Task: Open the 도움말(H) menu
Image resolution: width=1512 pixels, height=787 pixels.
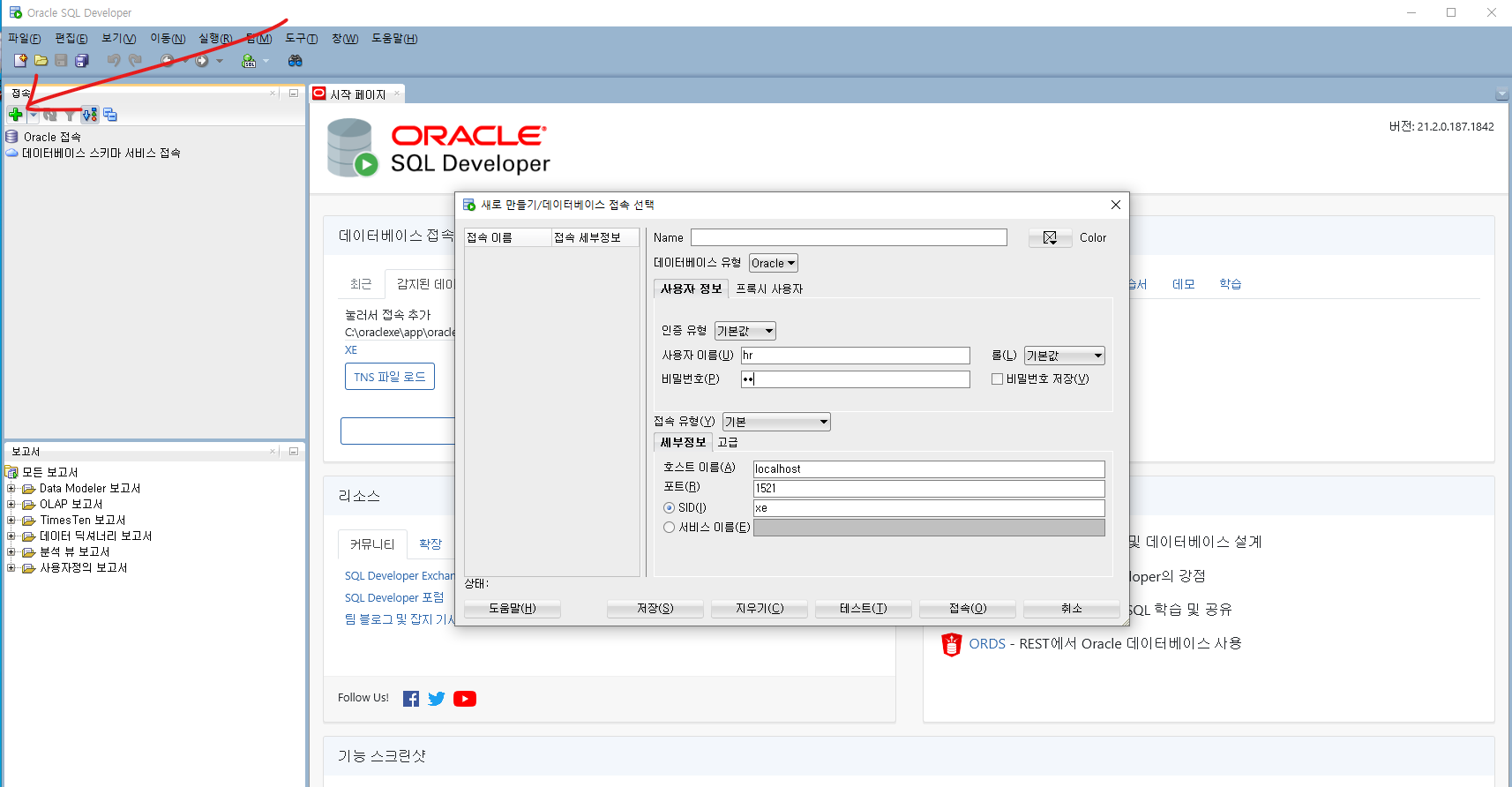Action: point(394,39)
